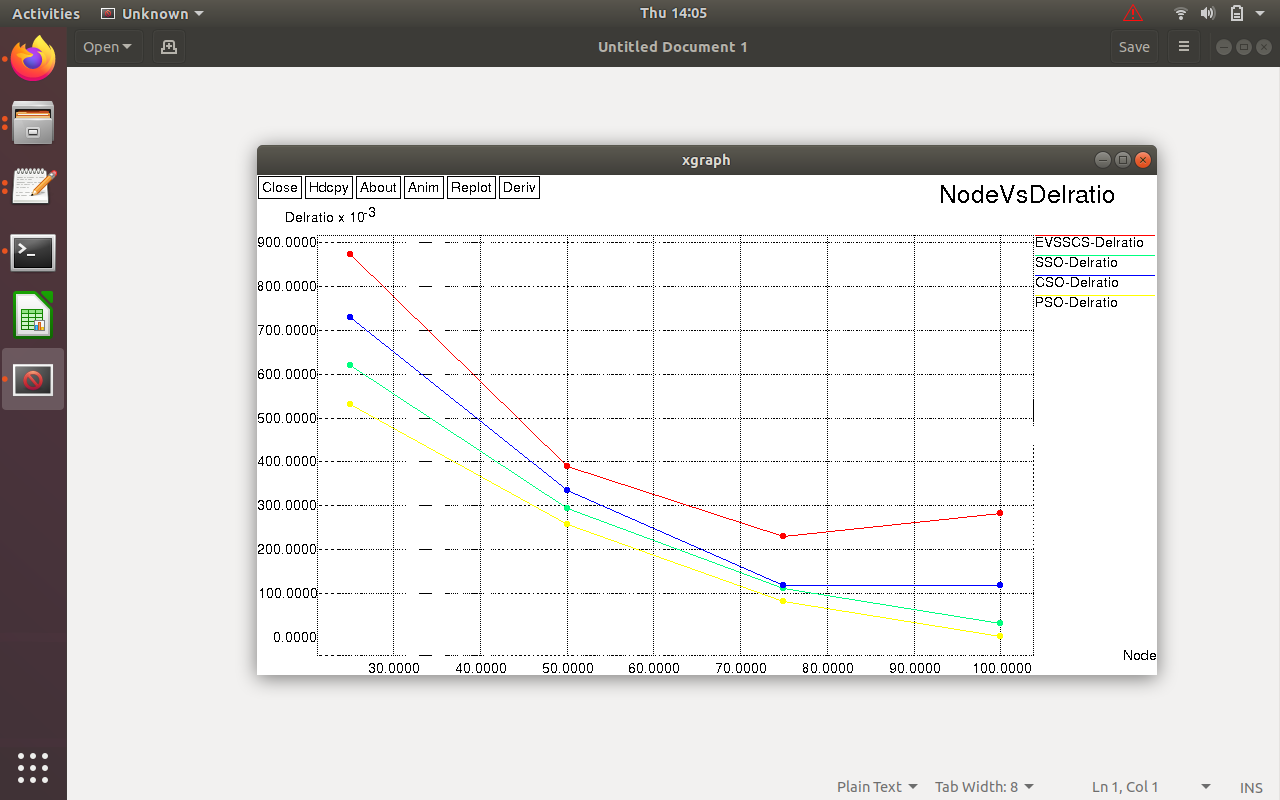Select the SSO-Delratio legend entry
The height and width of the screenshot is (800, 1280).
[x=1077, y=263]
